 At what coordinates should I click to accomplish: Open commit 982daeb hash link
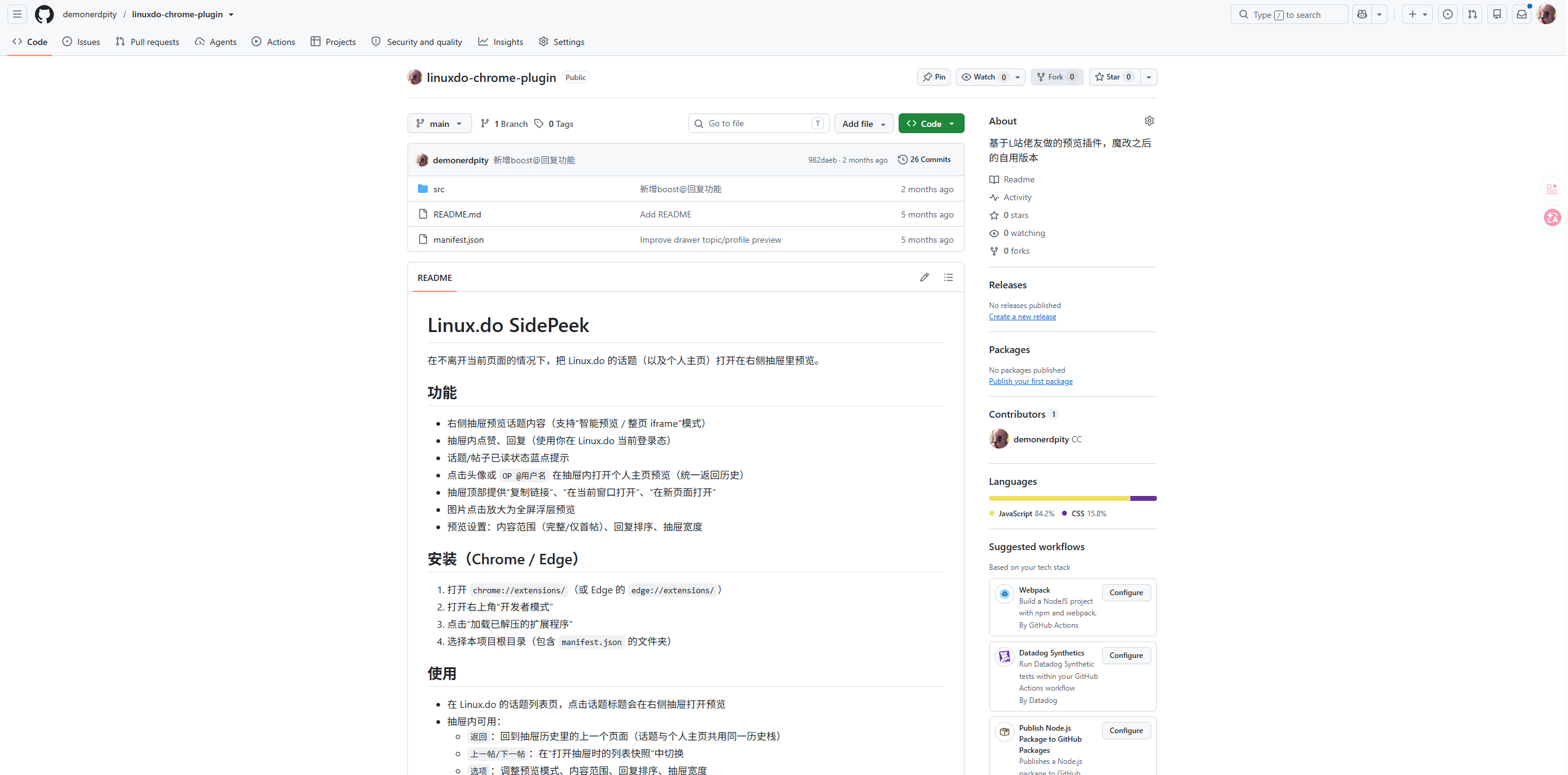pyautogui.click(x=823, y=160)
